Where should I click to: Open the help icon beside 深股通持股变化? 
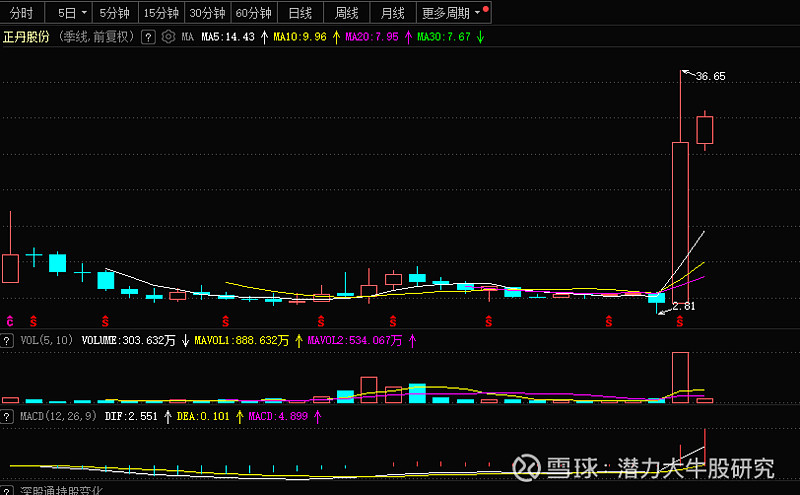[x=7, y=491]
